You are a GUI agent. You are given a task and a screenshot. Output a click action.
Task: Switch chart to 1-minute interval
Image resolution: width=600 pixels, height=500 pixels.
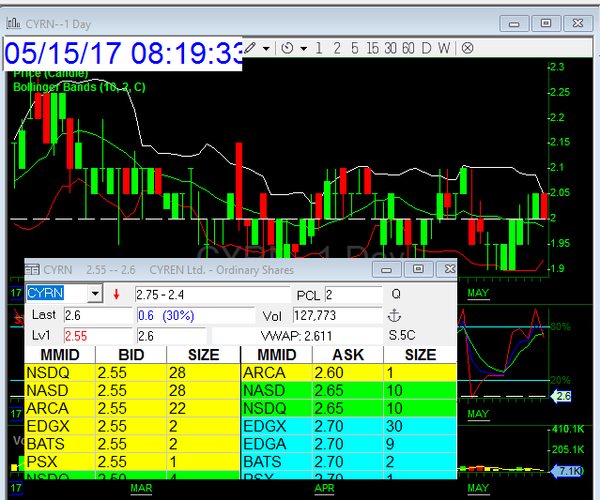pos(319,47)
